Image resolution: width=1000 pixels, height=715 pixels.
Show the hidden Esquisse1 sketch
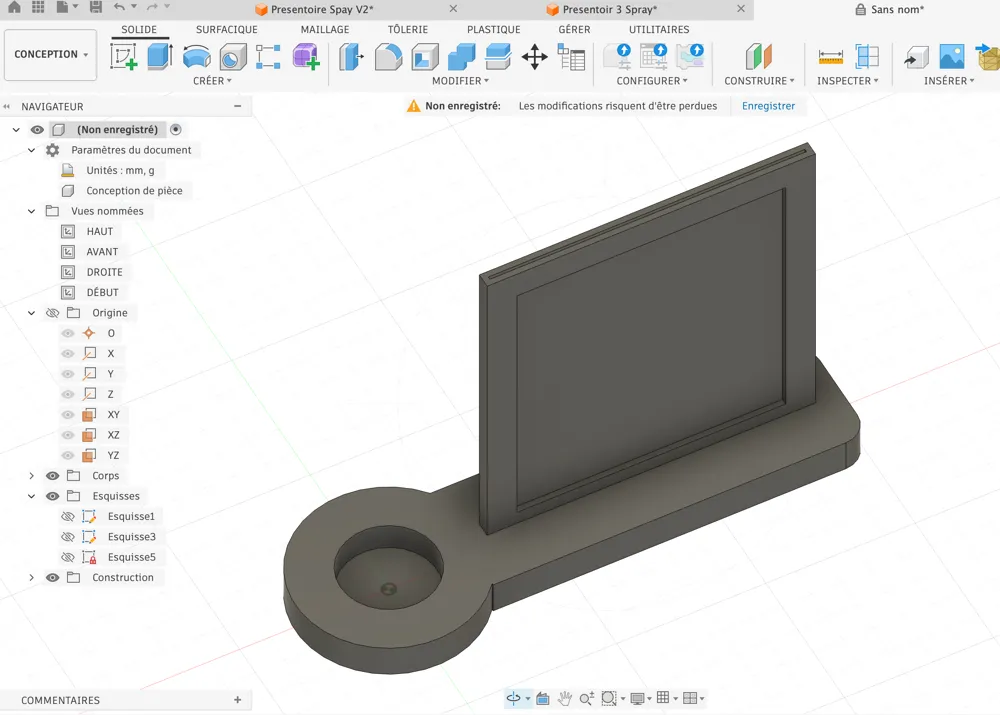(68, 517)
